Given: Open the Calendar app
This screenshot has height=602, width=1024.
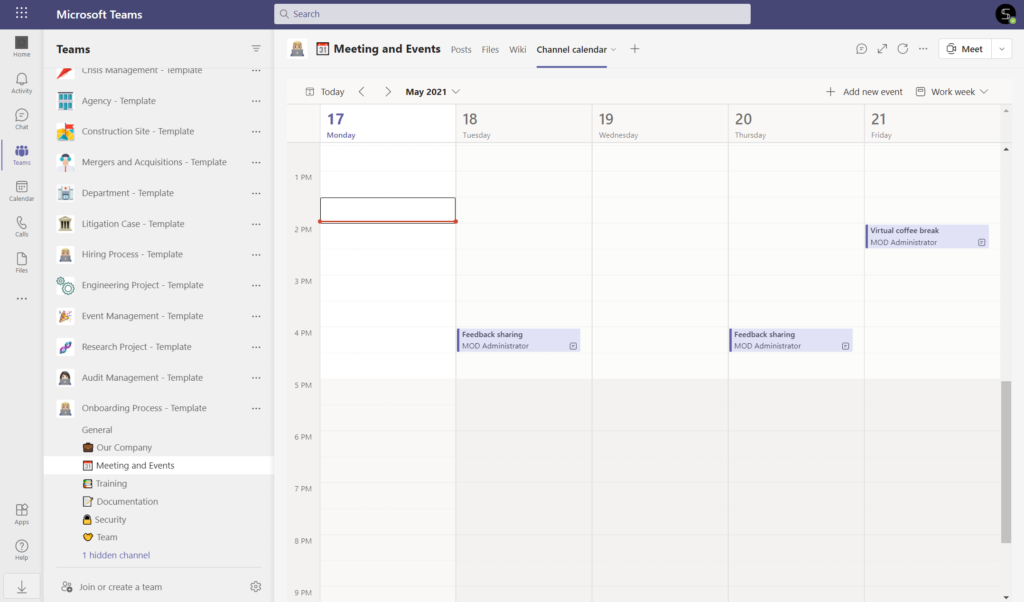Looking at the screenshot, I should tap(22, 191).
